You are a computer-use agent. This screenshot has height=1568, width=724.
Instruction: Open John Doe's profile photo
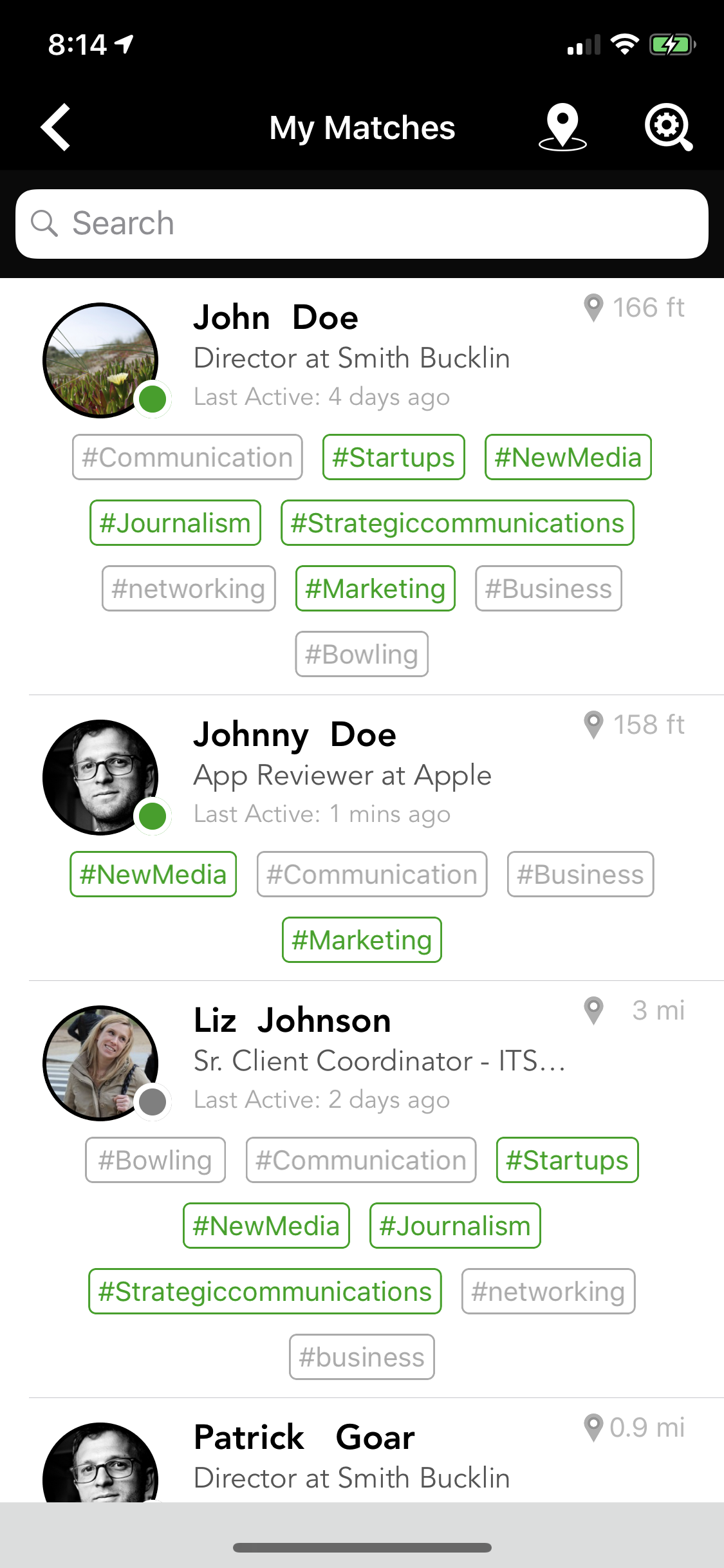coord(100,360)
